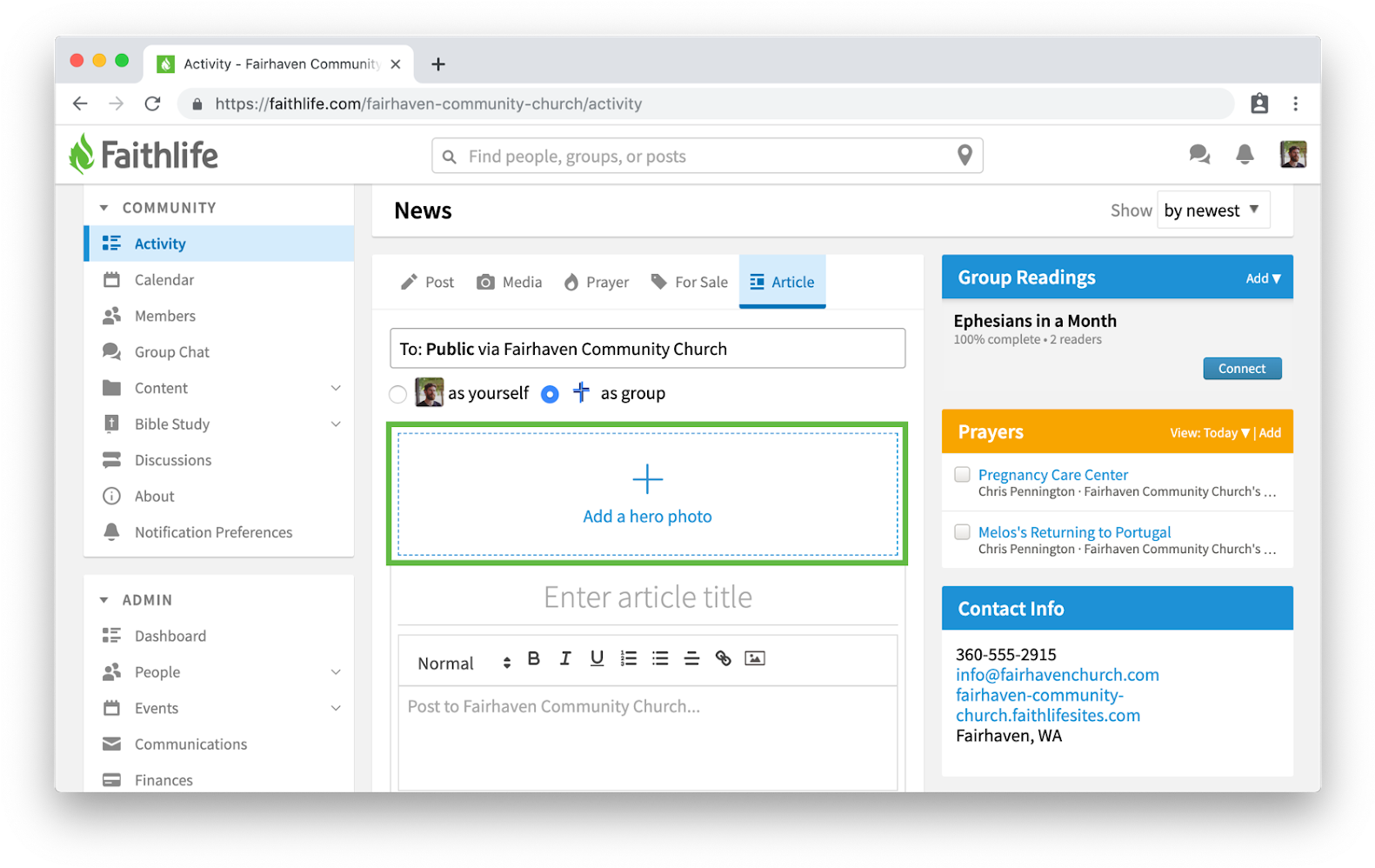
Task: Click bold formatting button
Action: tap(534, 658)
